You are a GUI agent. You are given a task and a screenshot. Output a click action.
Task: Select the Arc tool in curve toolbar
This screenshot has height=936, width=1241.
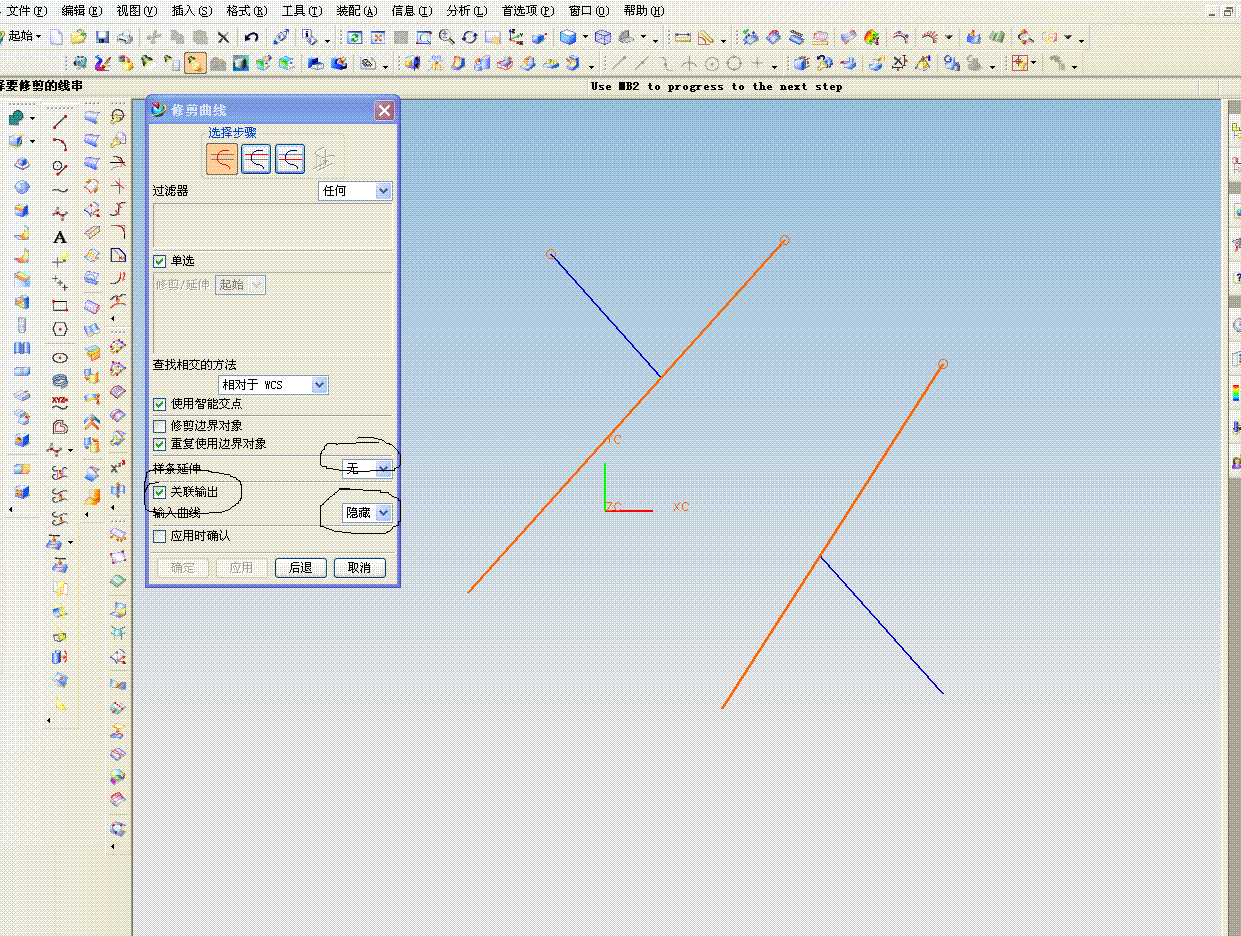[60, 144]
